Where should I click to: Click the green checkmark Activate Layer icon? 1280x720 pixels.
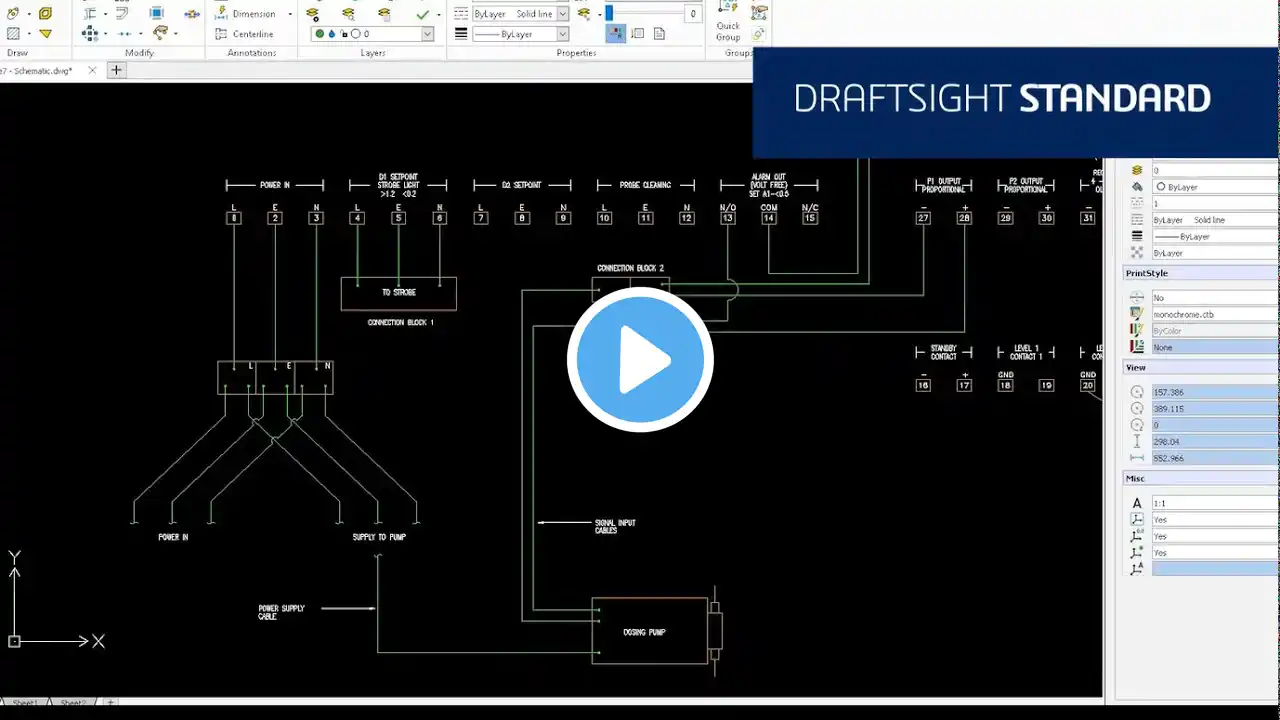coord(423,14)
